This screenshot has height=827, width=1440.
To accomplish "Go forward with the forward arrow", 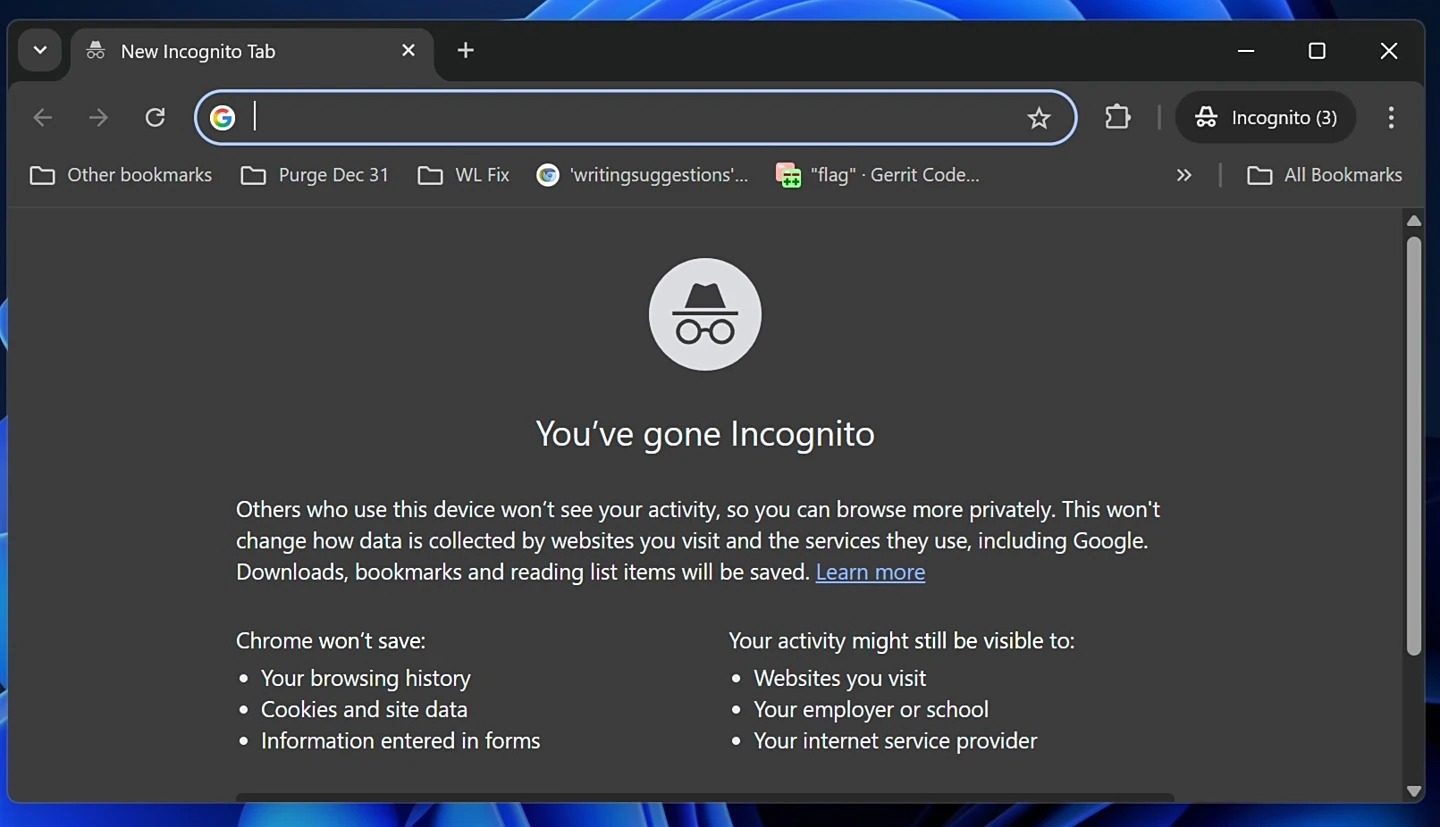I will (x=98, y=118).
